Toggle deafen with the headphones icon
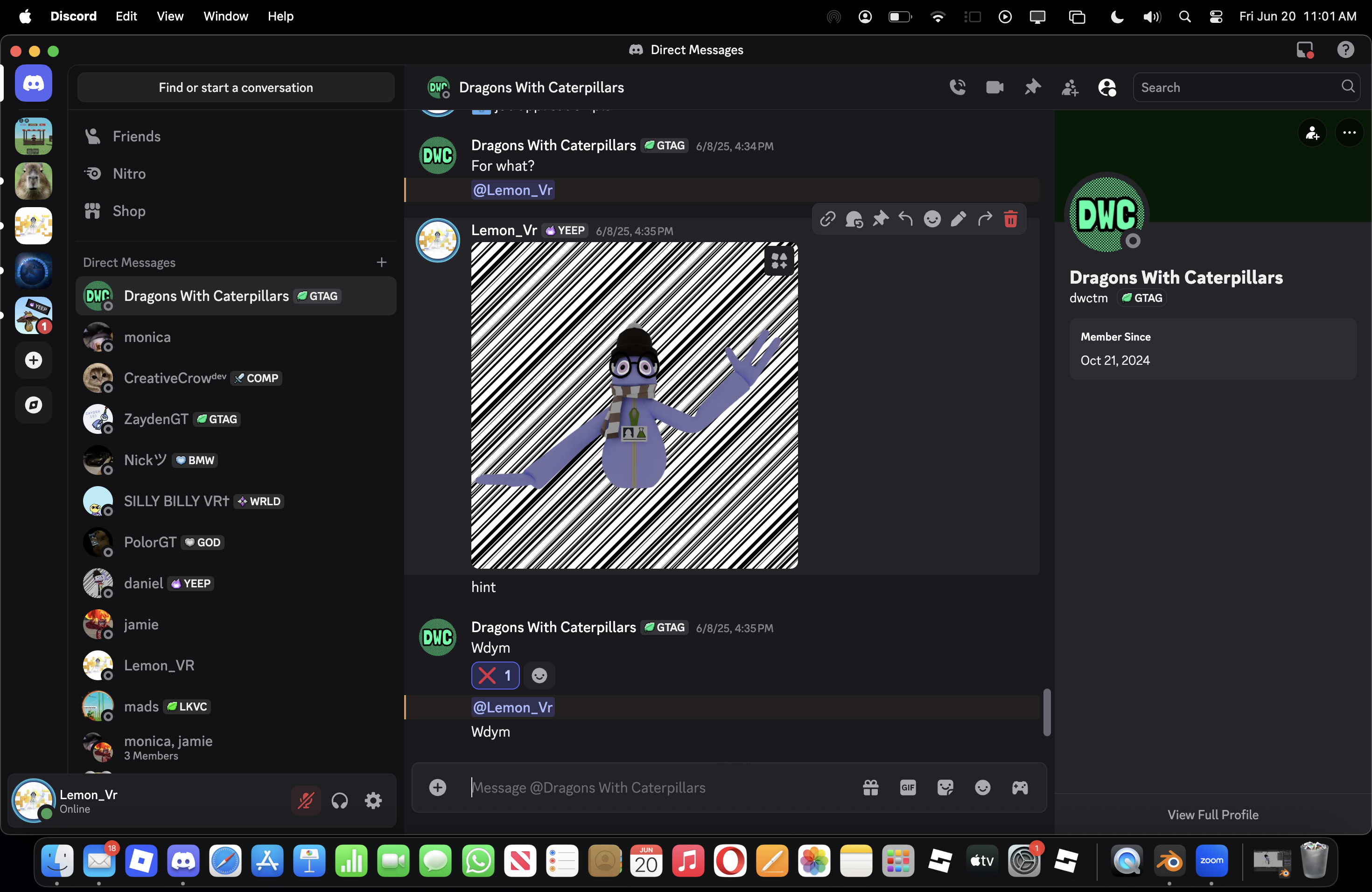1372x892 pixels. tap(340, 801)
